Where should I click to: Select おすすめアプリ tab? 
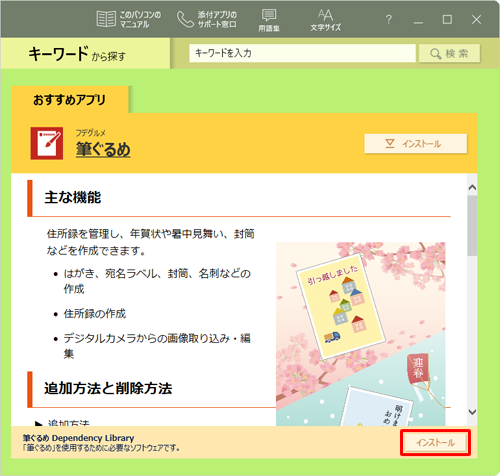[70, 99]
